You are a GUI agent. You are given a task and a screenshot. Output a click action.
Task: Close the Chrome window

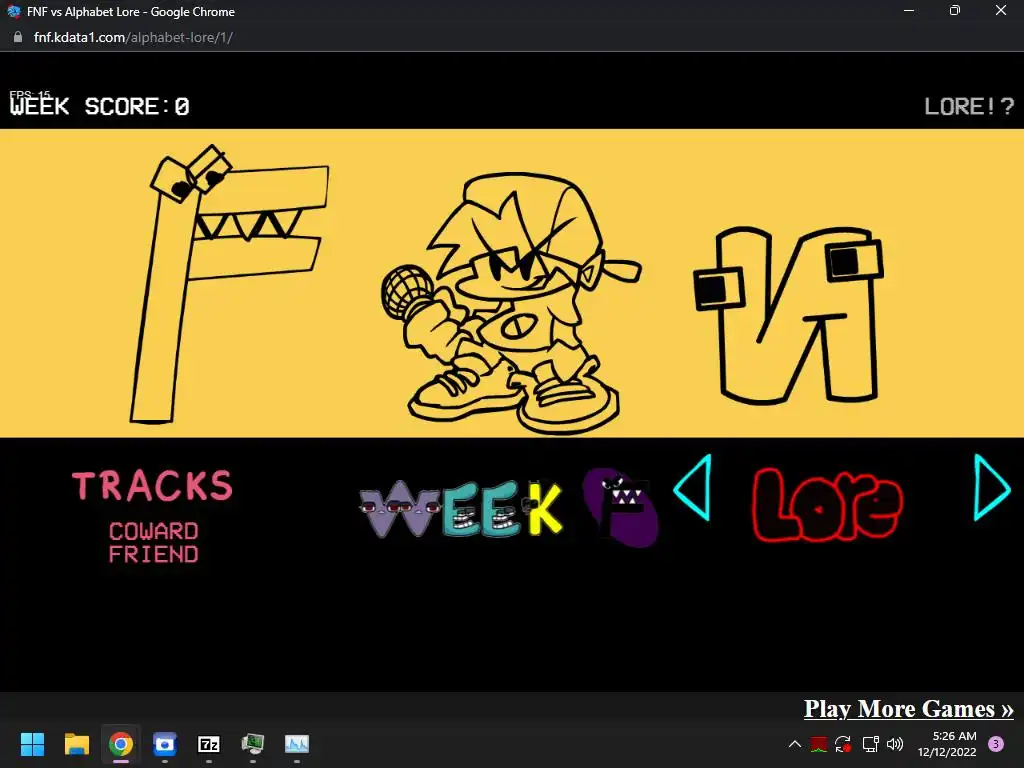(x=1000, y=11)
